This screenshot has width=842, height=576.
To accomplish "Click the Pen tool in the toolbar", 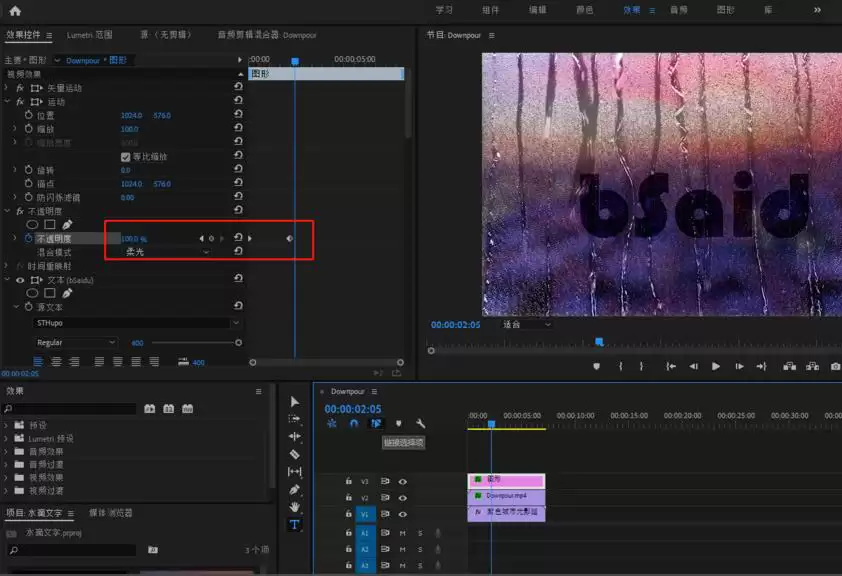I will (294, 489).
